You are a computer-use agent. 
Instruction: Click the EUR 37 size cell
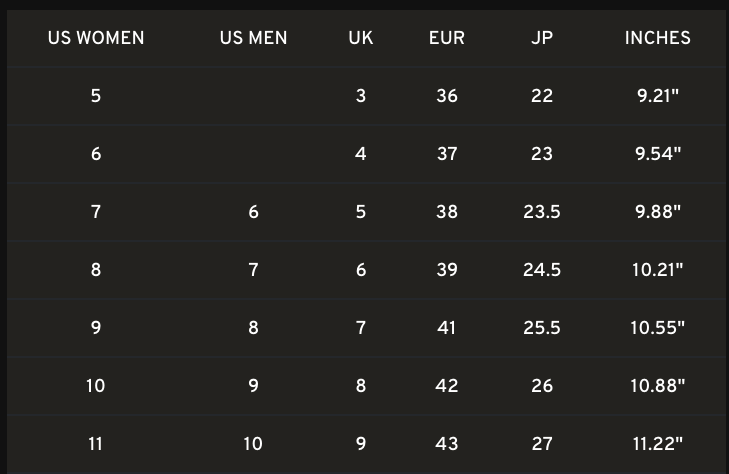(x=447, y=154)
